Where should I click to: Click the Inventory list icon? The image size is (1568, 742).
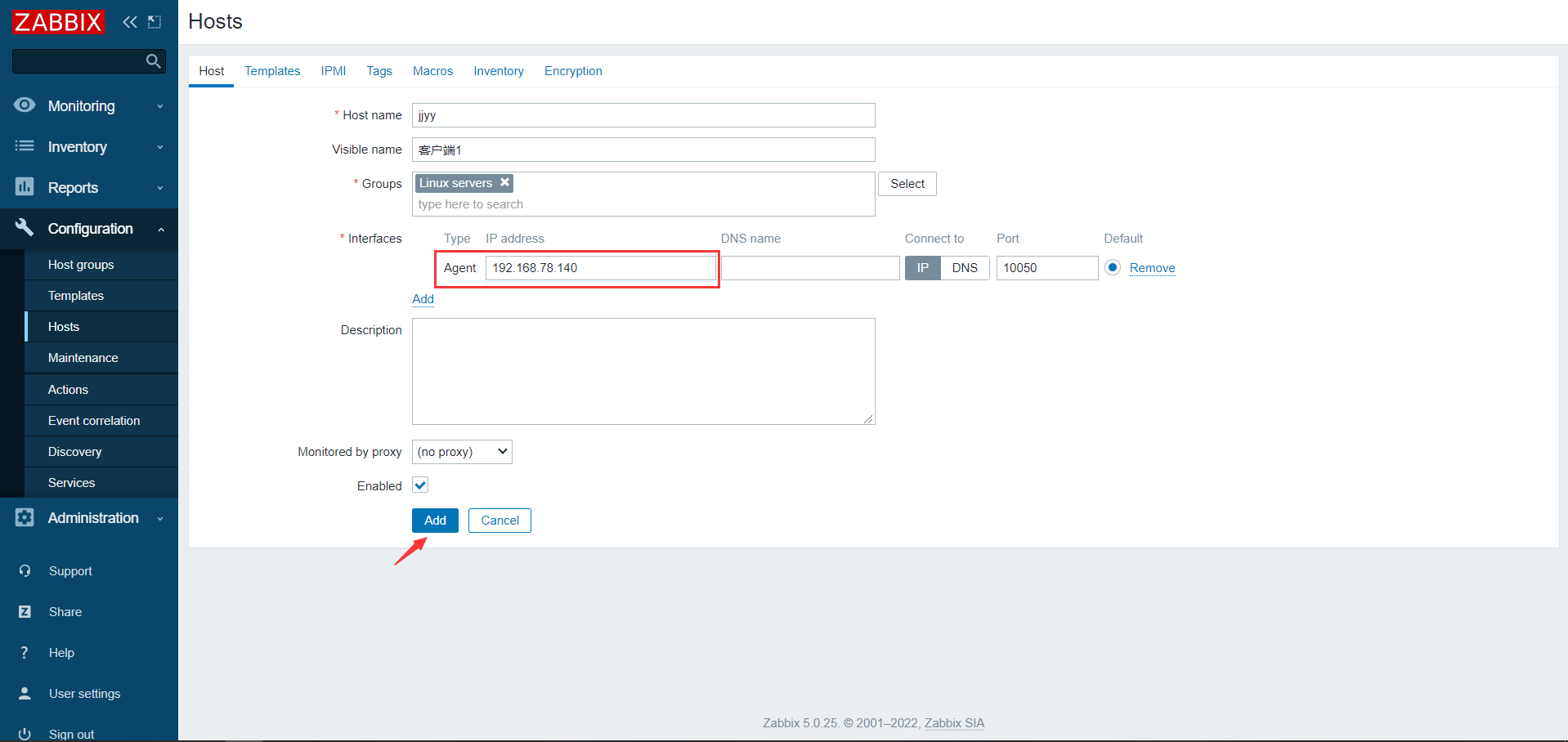coord(25,146)
